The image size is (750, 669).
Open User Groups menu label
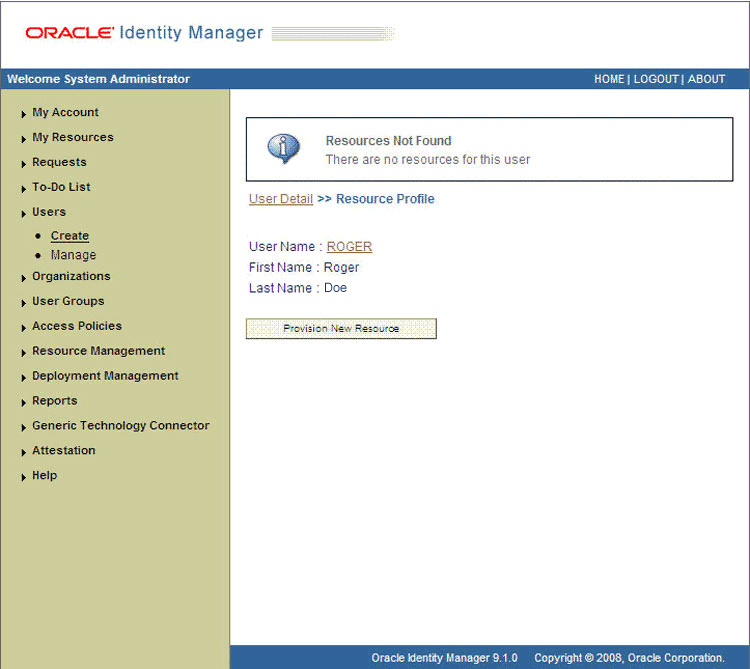point(68,301)
